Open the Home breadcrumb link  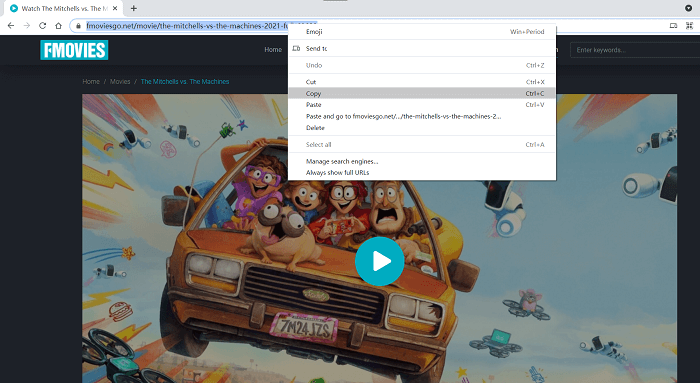point(91,81)
